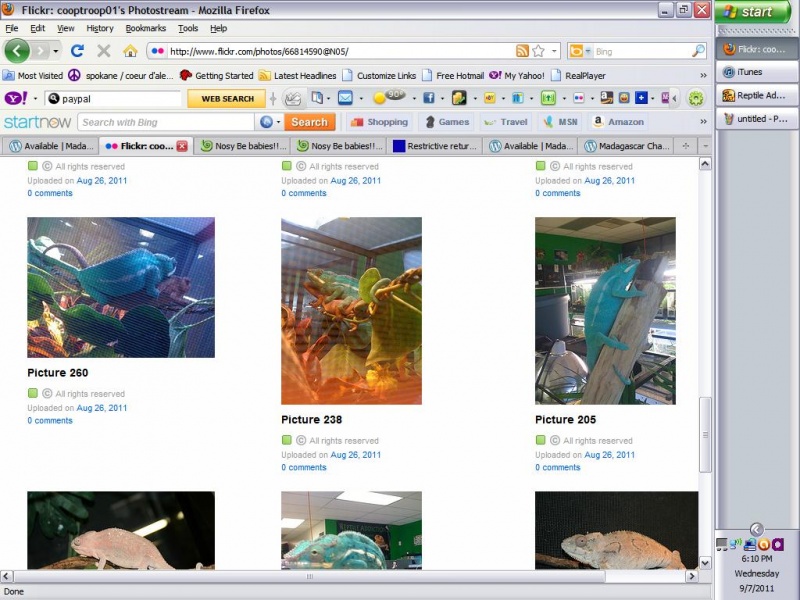Image resolution: width=800 pixels, height=600 pixels.
Task: Open the History menu
Action: click(99, 28)
